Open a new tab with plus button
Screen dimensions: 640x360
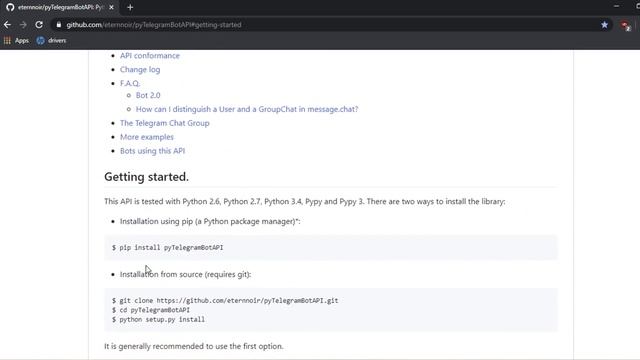click(130, 7)
